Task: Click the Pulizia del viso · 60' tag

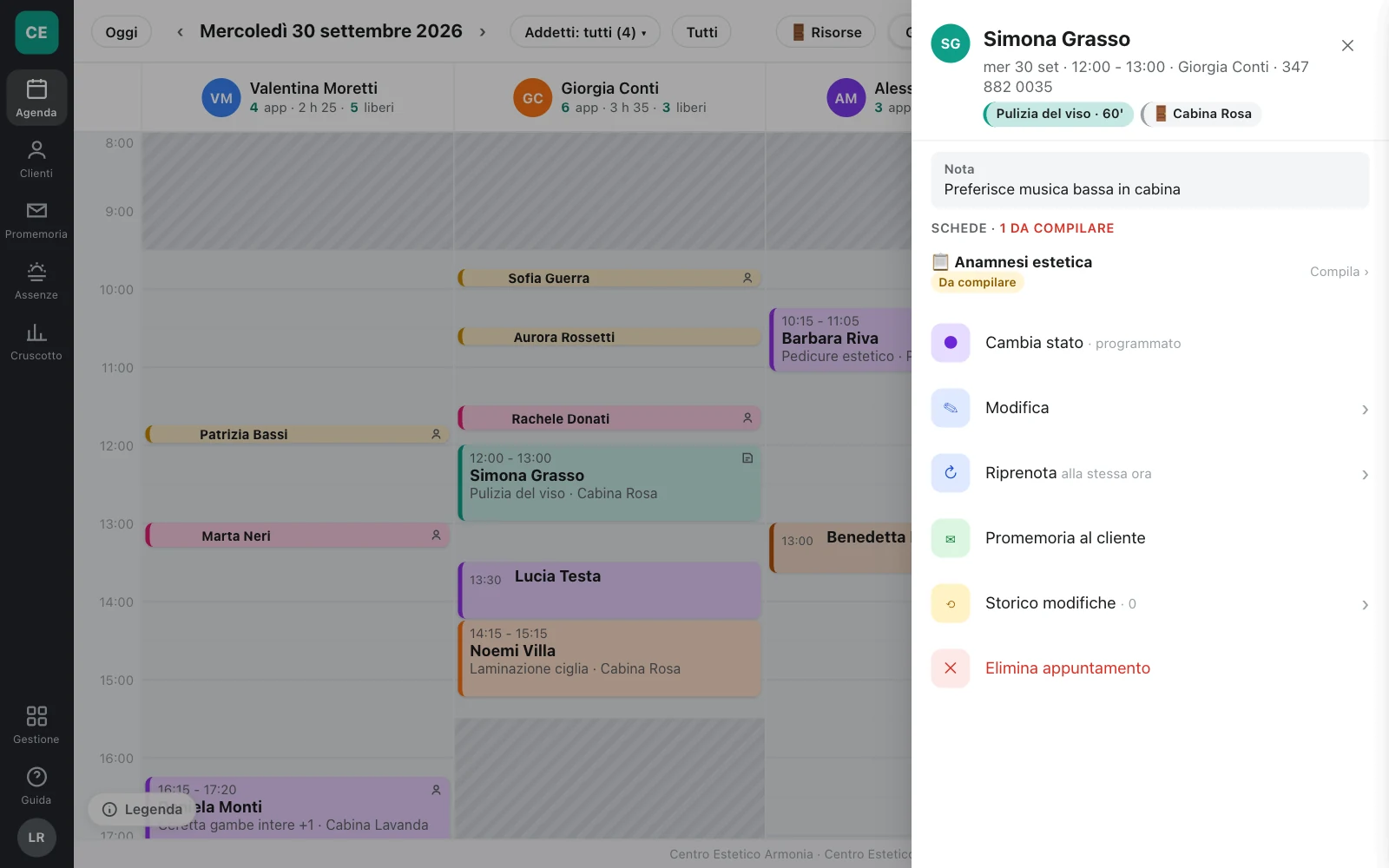Action: click(1058, 114)
